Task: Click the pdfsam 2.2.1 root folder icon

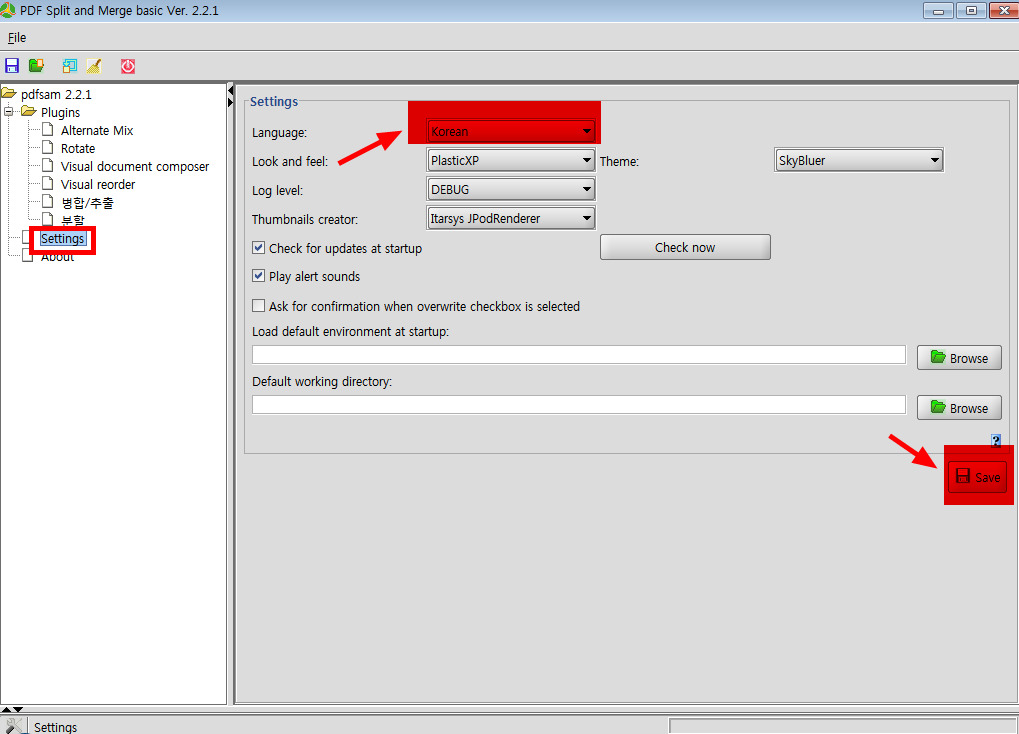Action: coord(9,94)
